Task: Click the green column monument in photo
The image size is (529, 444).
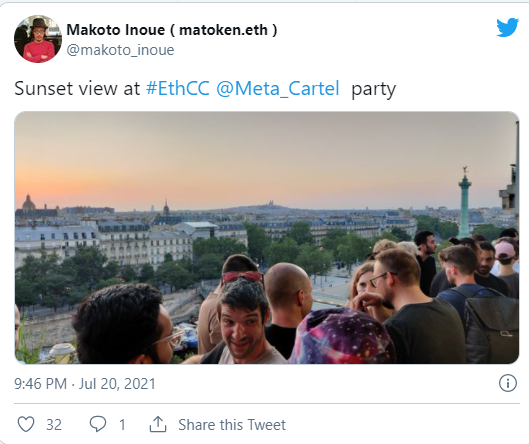Action: [465, 202]
